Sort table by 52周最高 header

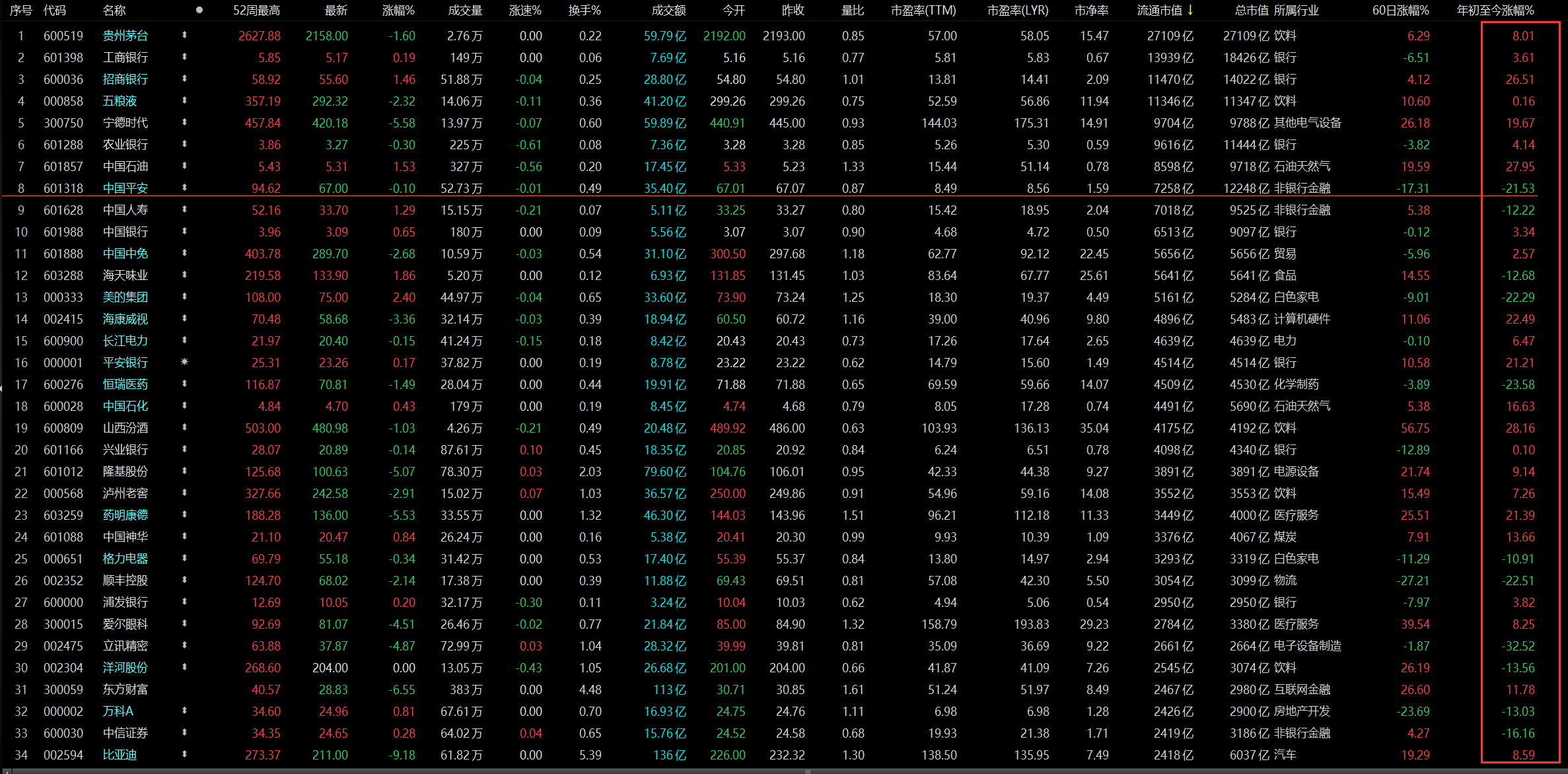click(256, 11)
